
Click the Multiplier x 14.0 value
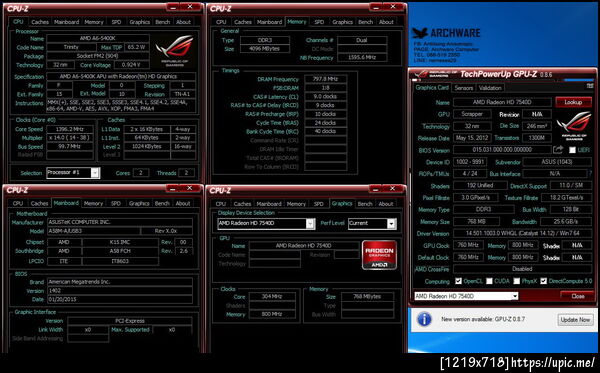70,138
